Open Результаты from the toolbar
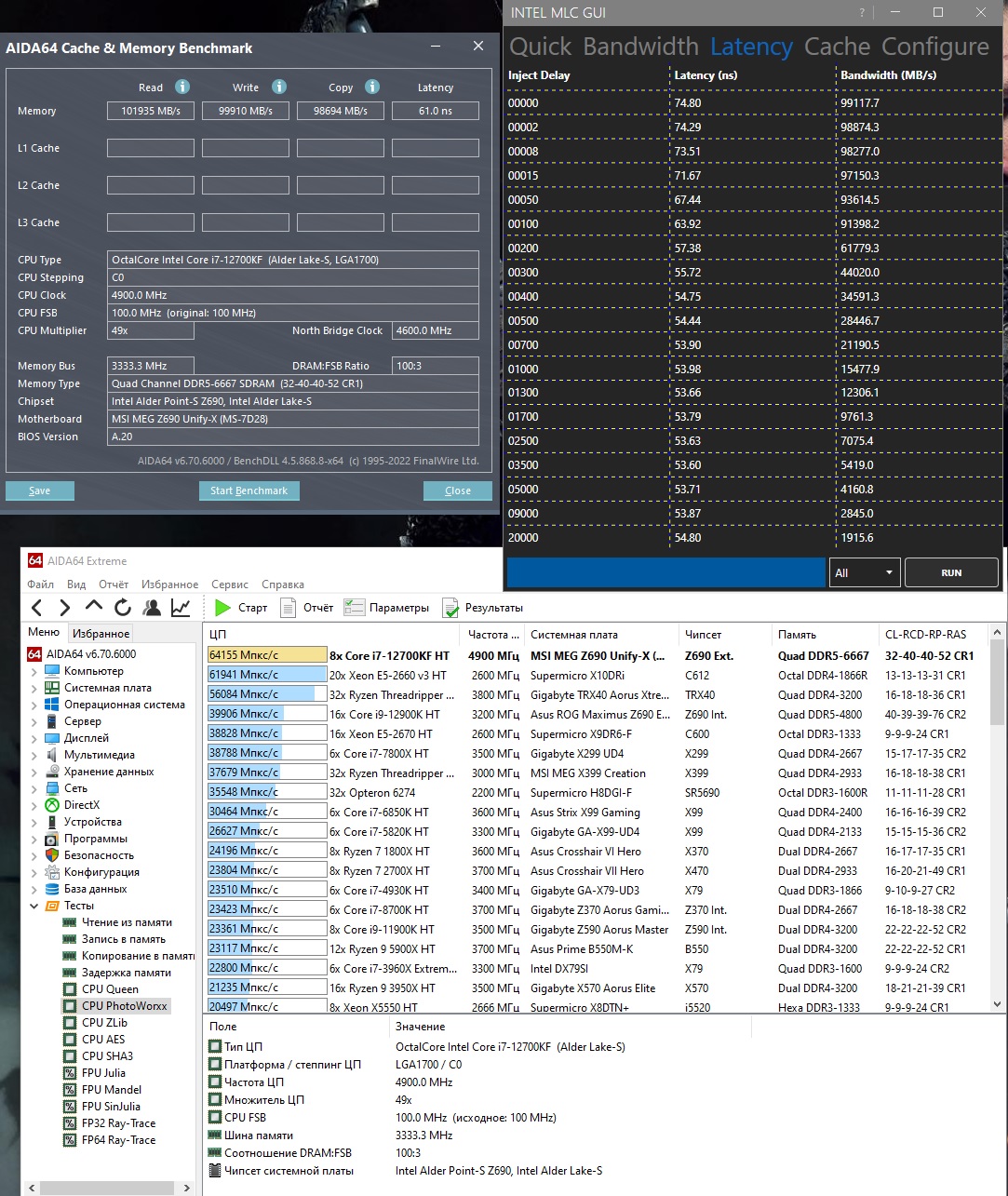The width and height of the screenshot is (1008, 1196). pos(482,608)
